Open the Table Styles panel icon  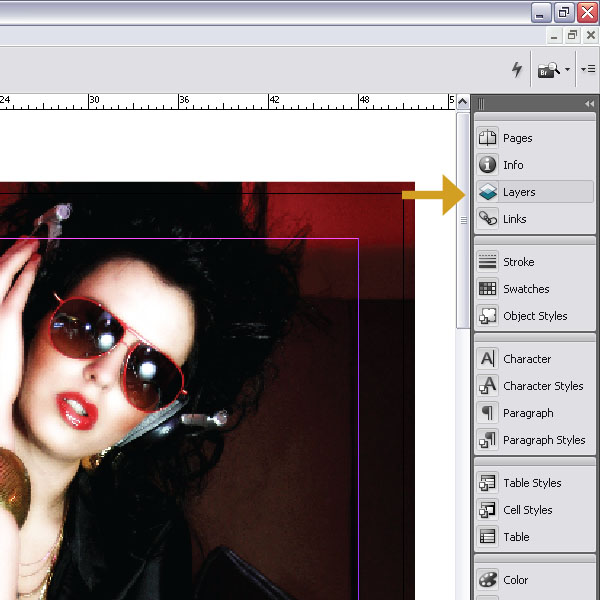tap(488, 483)
